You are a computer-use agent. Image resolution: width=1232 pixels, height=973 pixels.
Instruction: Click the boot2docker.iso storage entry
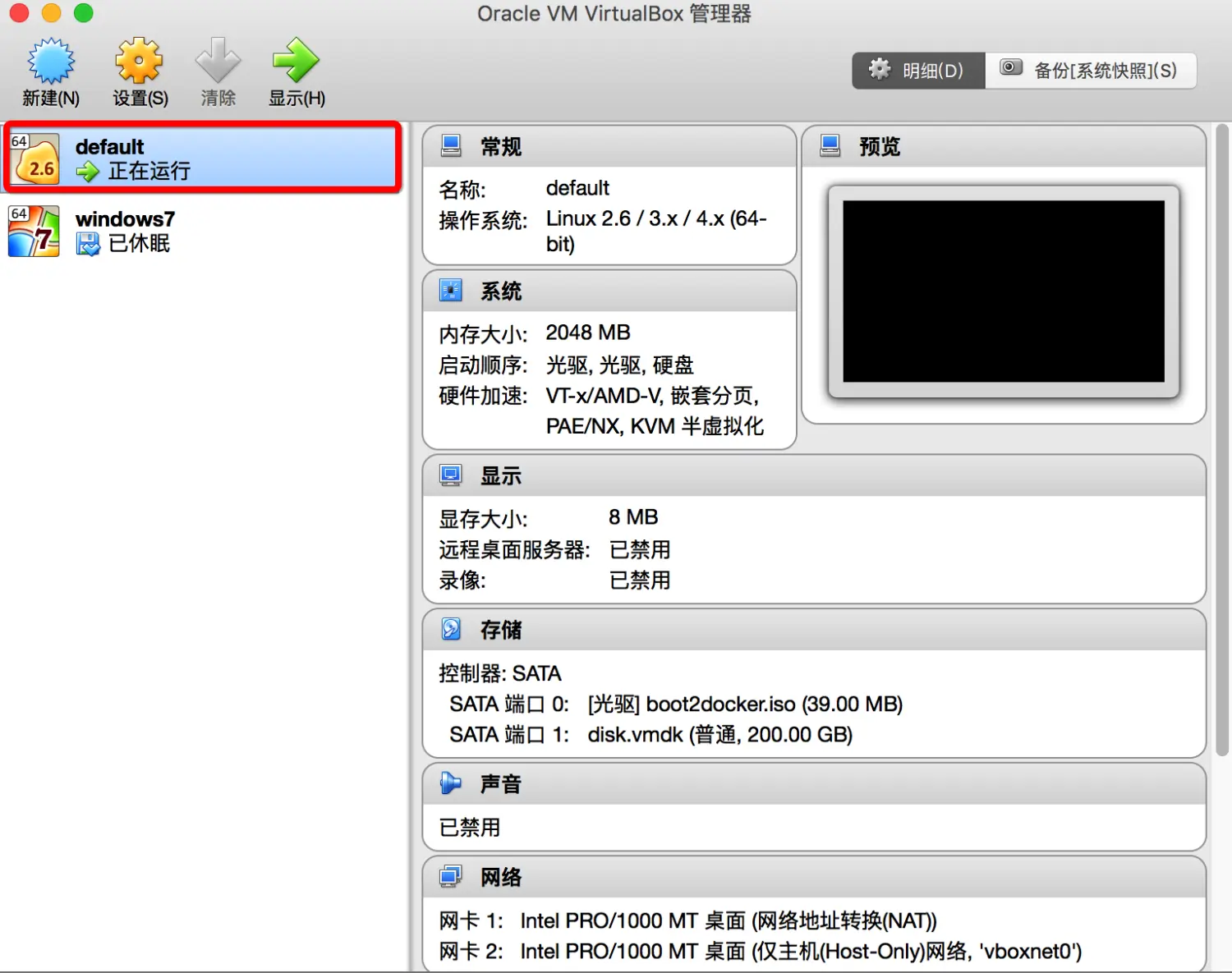coord(745,705)
